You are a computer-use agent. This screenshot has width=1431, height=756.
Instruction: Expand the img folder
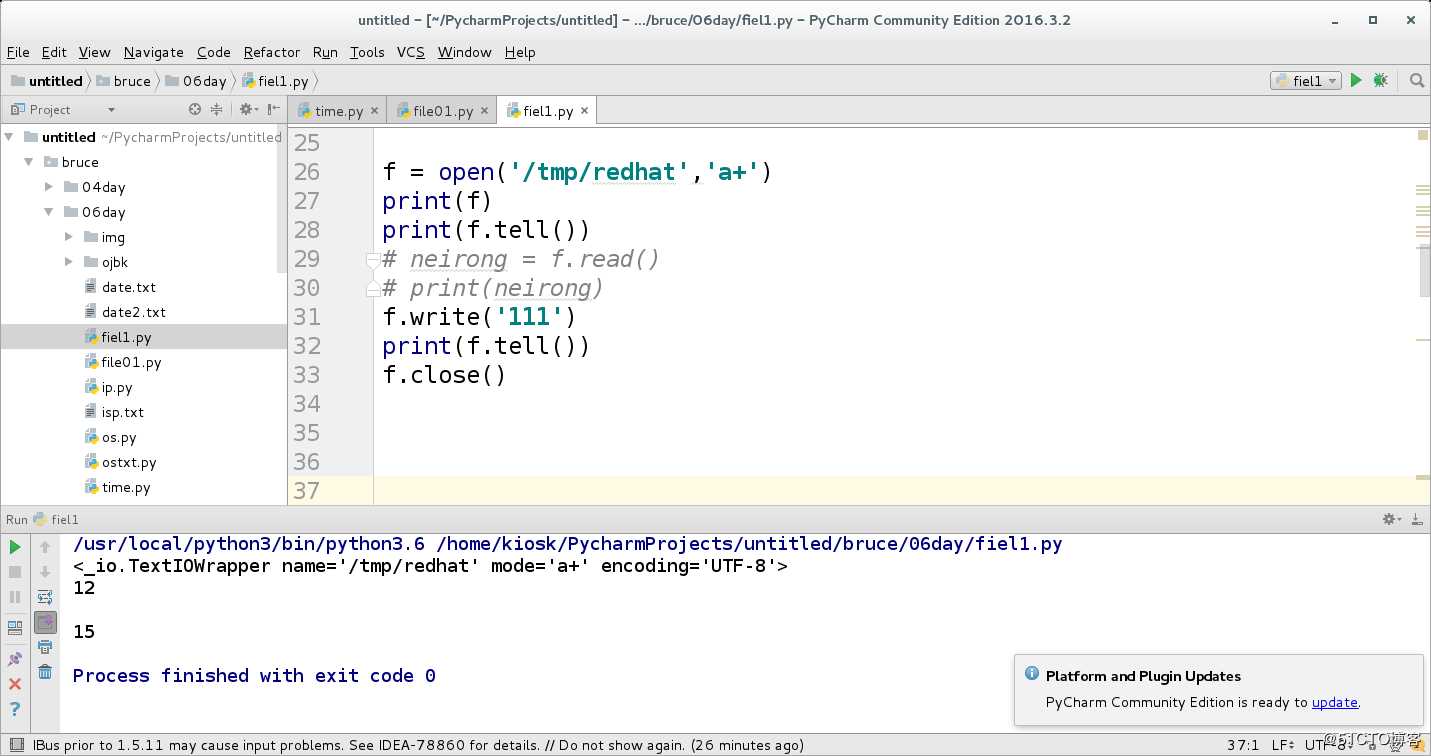pos(69,237)
